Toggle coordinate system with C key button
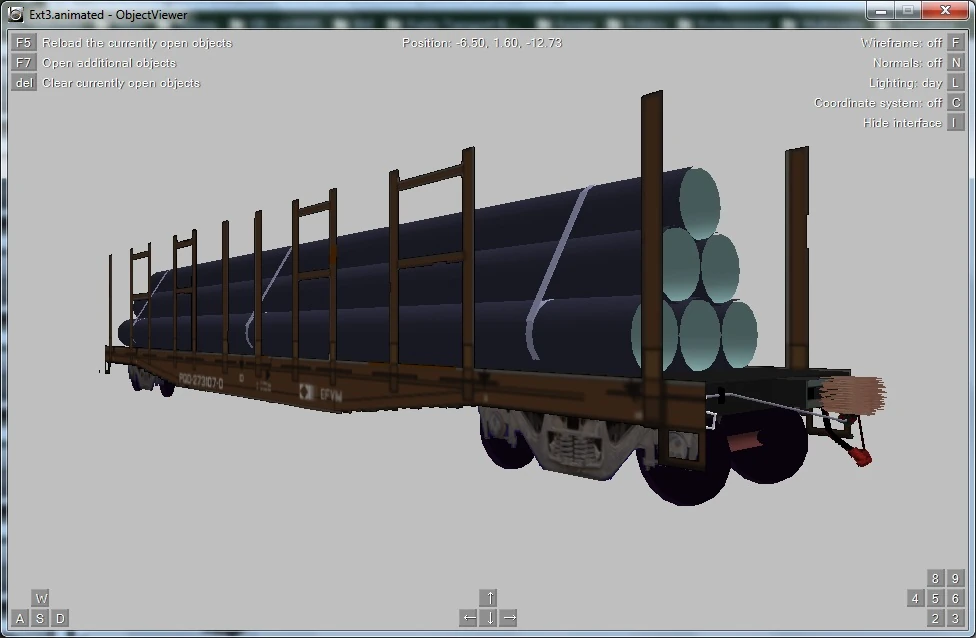976x638 pixels. [955, 103]
